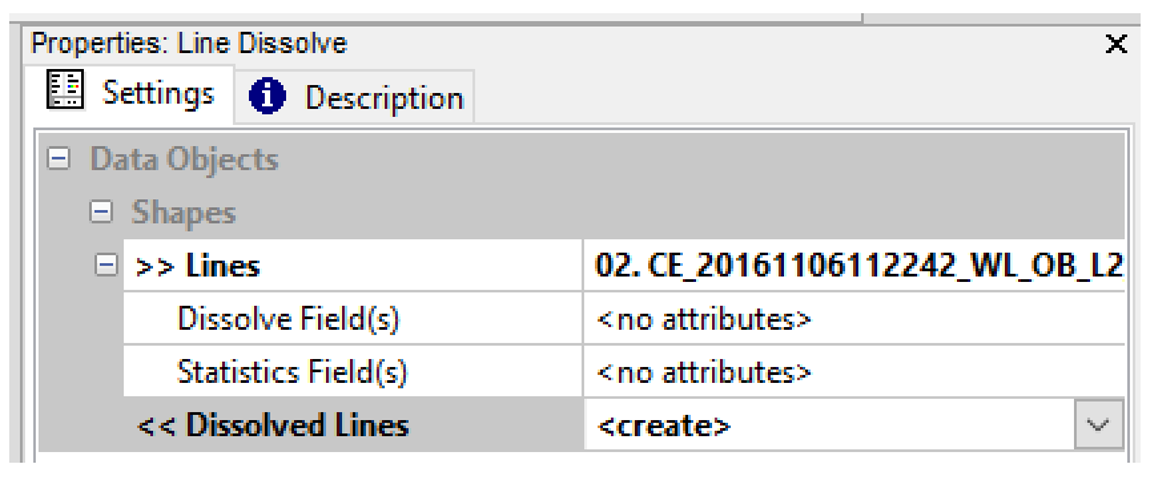
Task: Collapse the Data Objects group
Action: [x=59, y=160]
